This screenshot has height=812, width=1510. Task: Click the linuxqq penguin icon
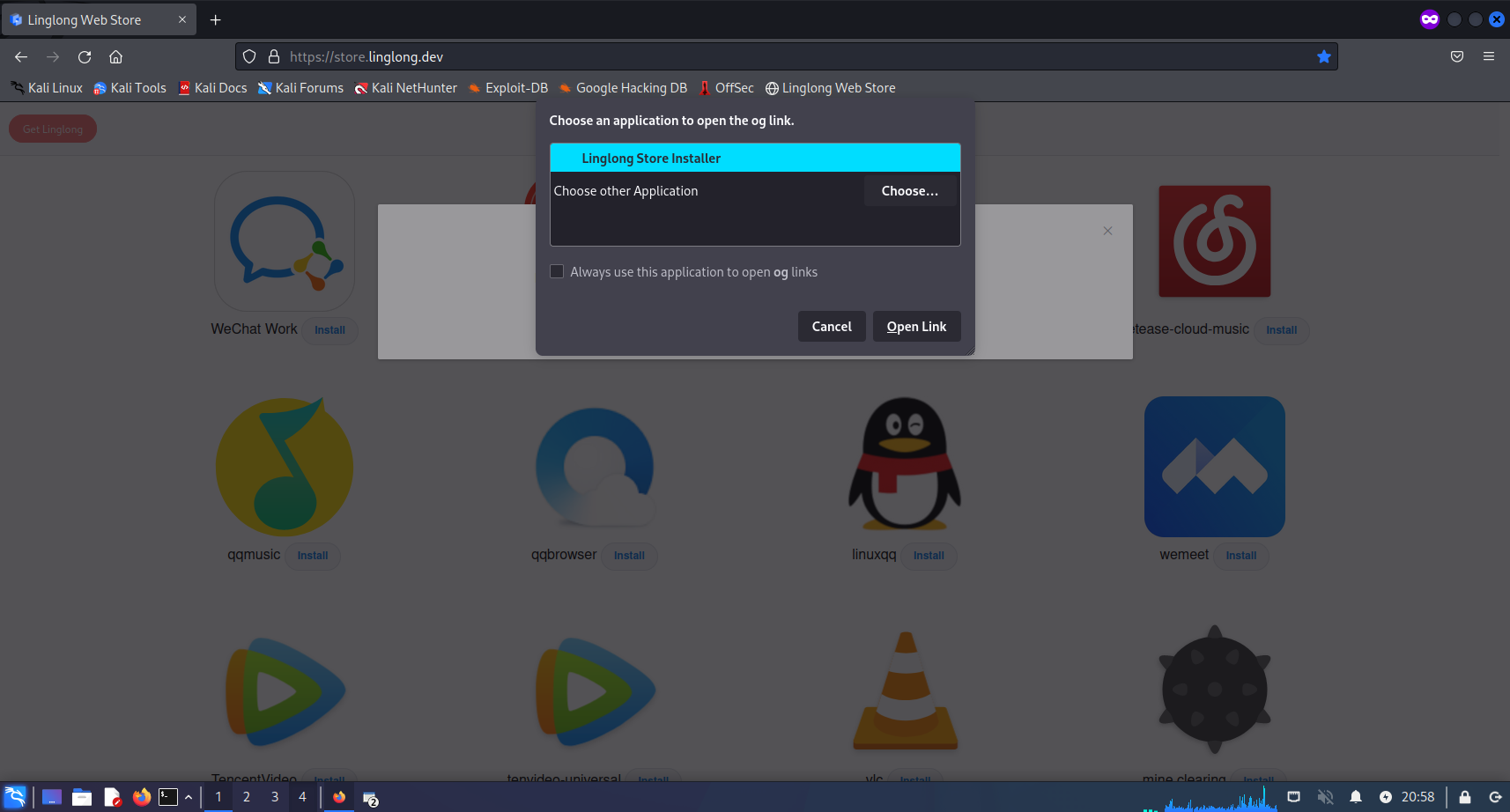tap(905, 464)
